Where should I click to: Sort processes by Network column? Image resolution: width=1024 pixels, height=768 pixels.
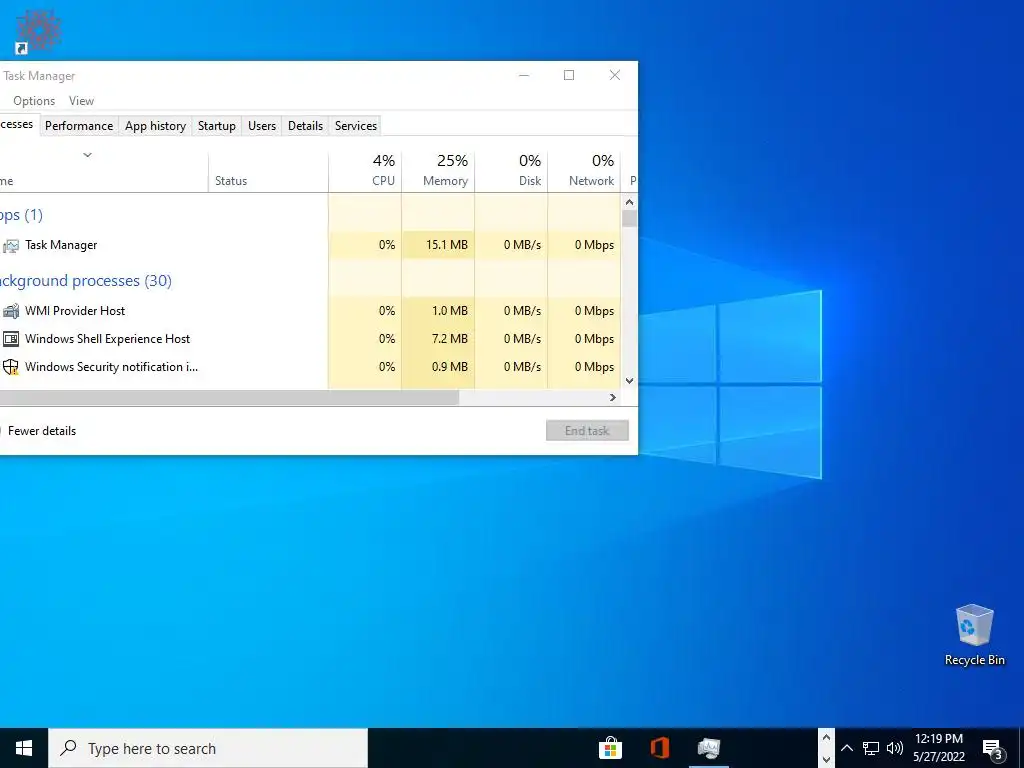tap(584, 171)
